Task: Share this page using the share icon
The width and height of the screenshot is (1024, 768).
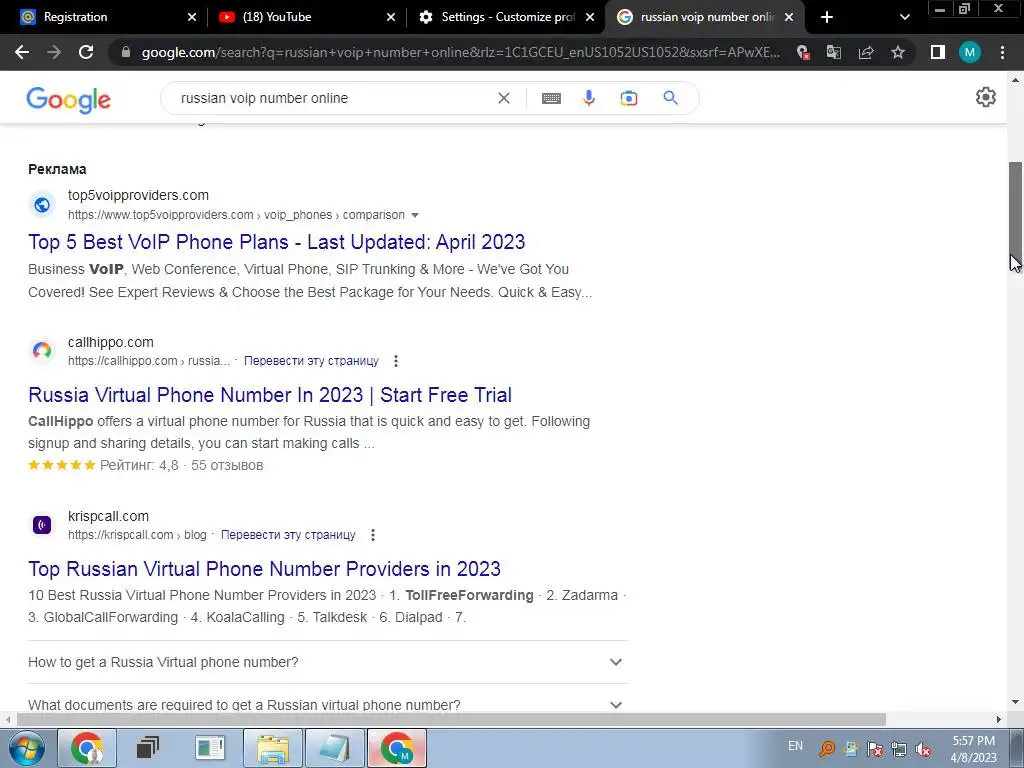Action: (866, 52)
